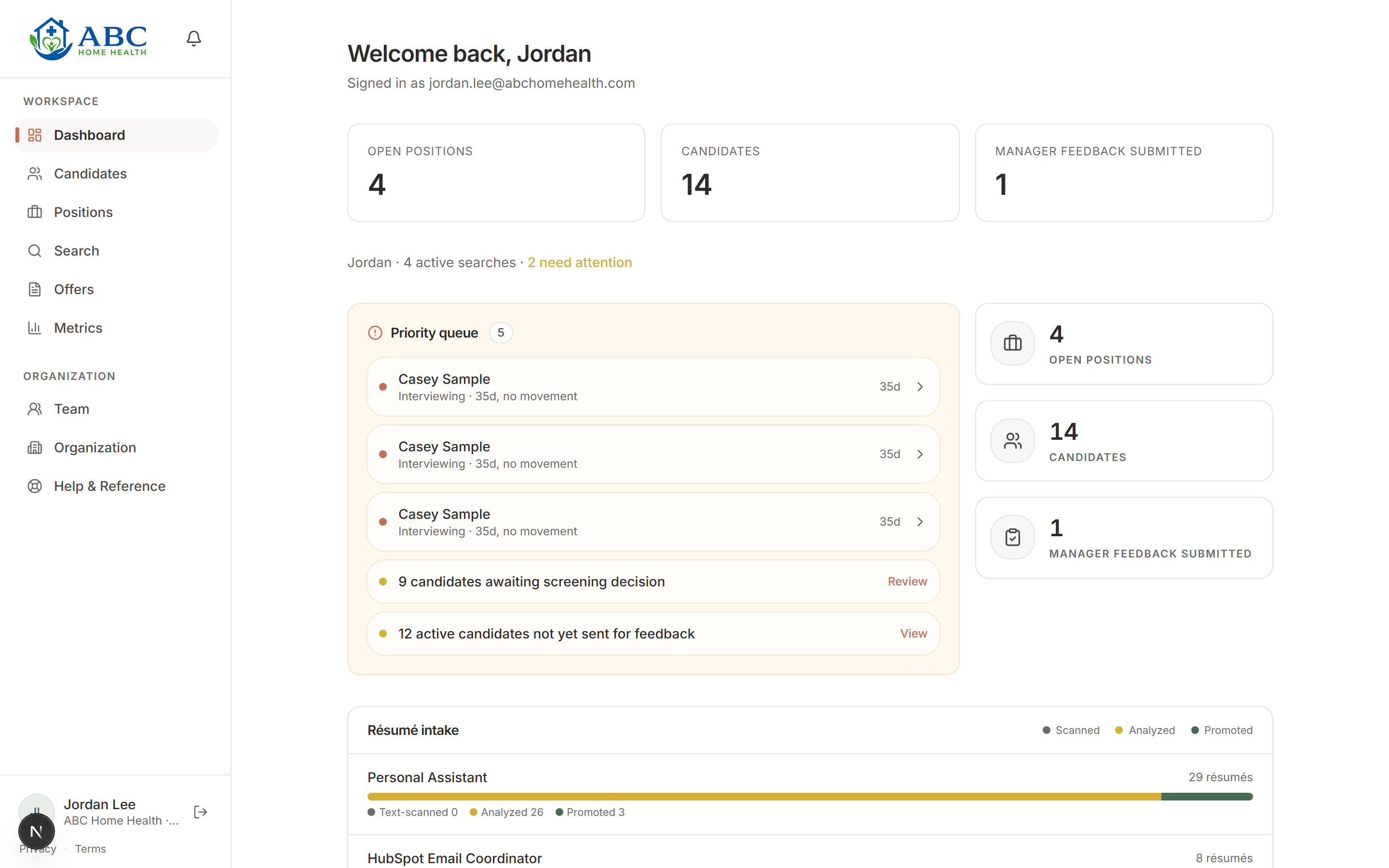The image size is (1389, 868).
Task: Click the sign out icon beside Jordan Lee
Action: tap(200, 812)
